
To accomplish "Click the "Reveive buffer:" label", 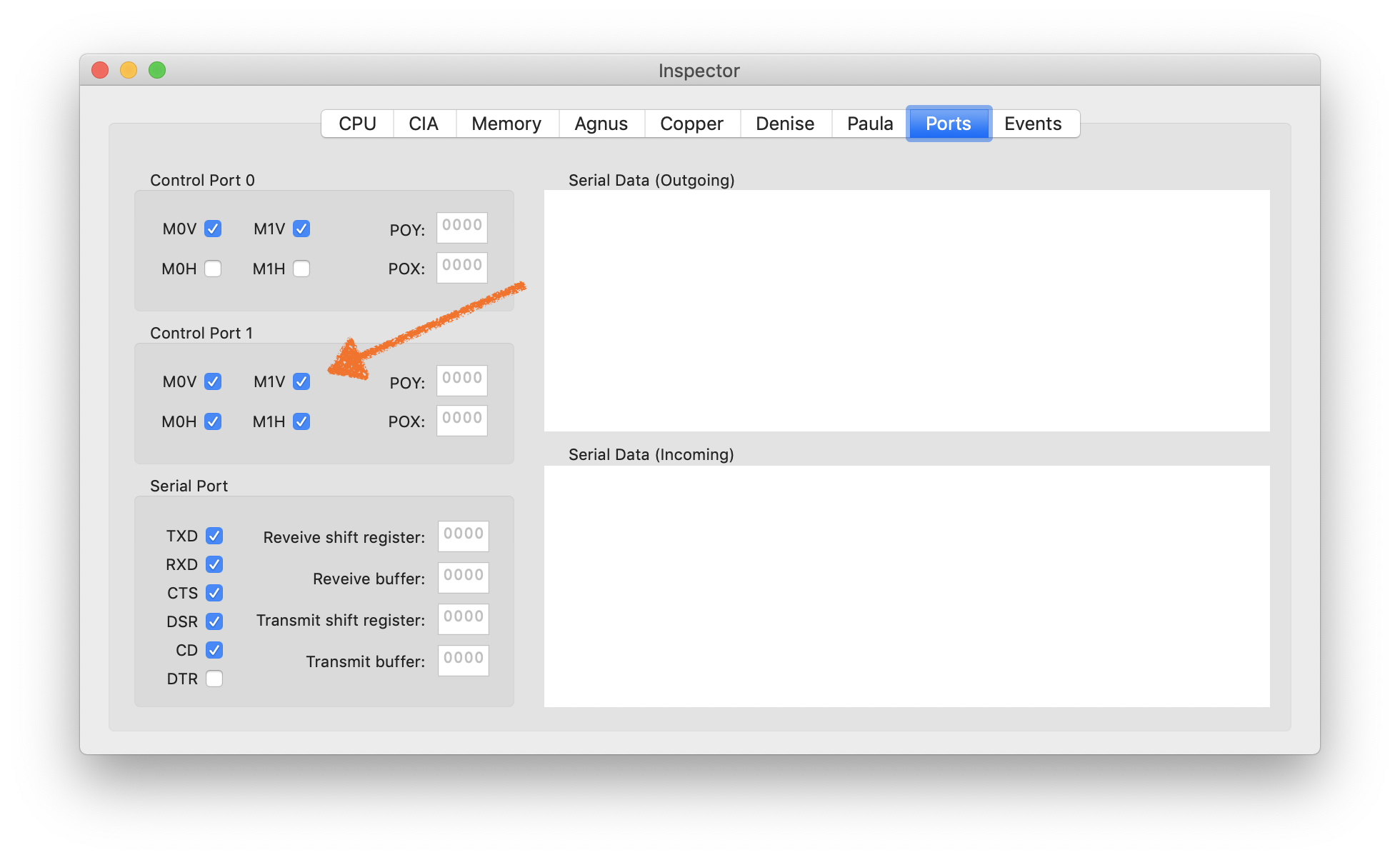I will tap(369, 579).
